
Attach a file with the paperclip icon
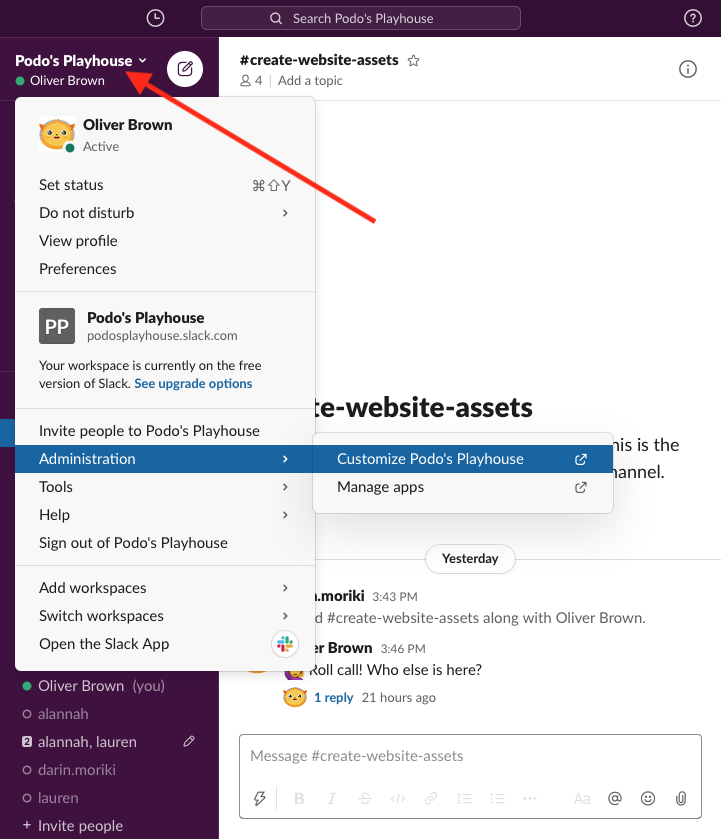click(x=681, y=798)
